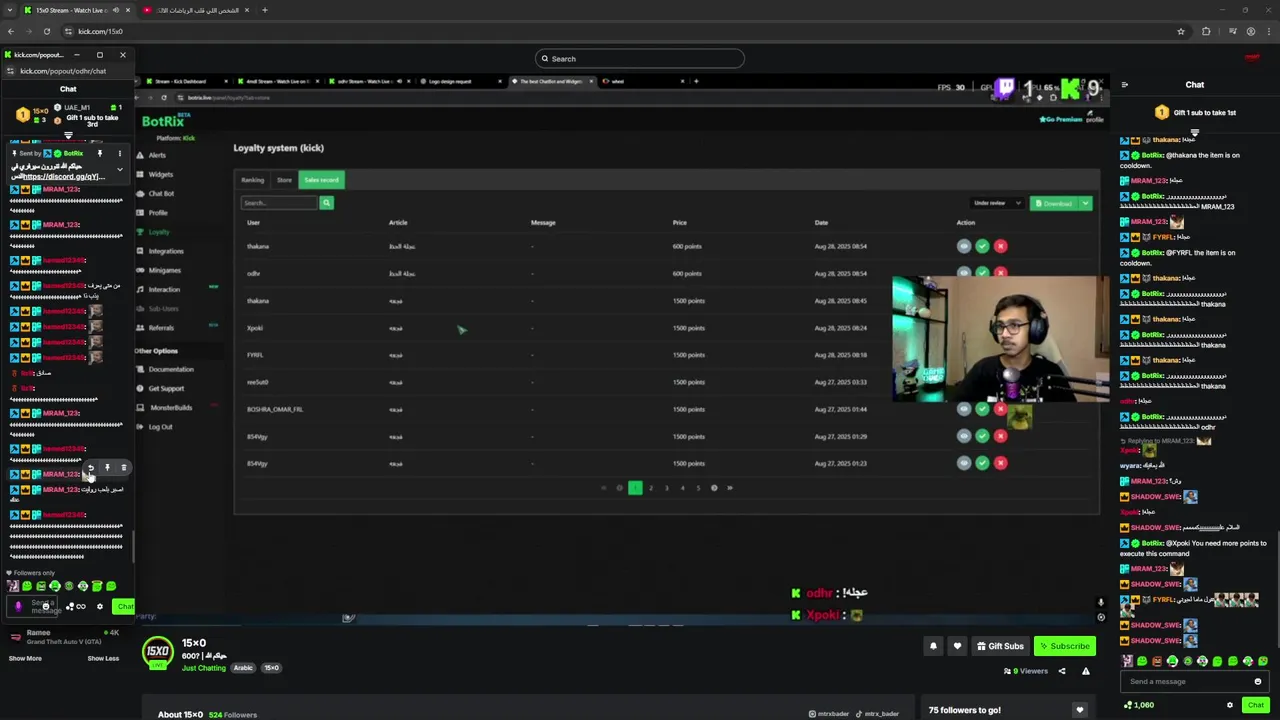
Task: Open a new browser tab
Action: 265,10
